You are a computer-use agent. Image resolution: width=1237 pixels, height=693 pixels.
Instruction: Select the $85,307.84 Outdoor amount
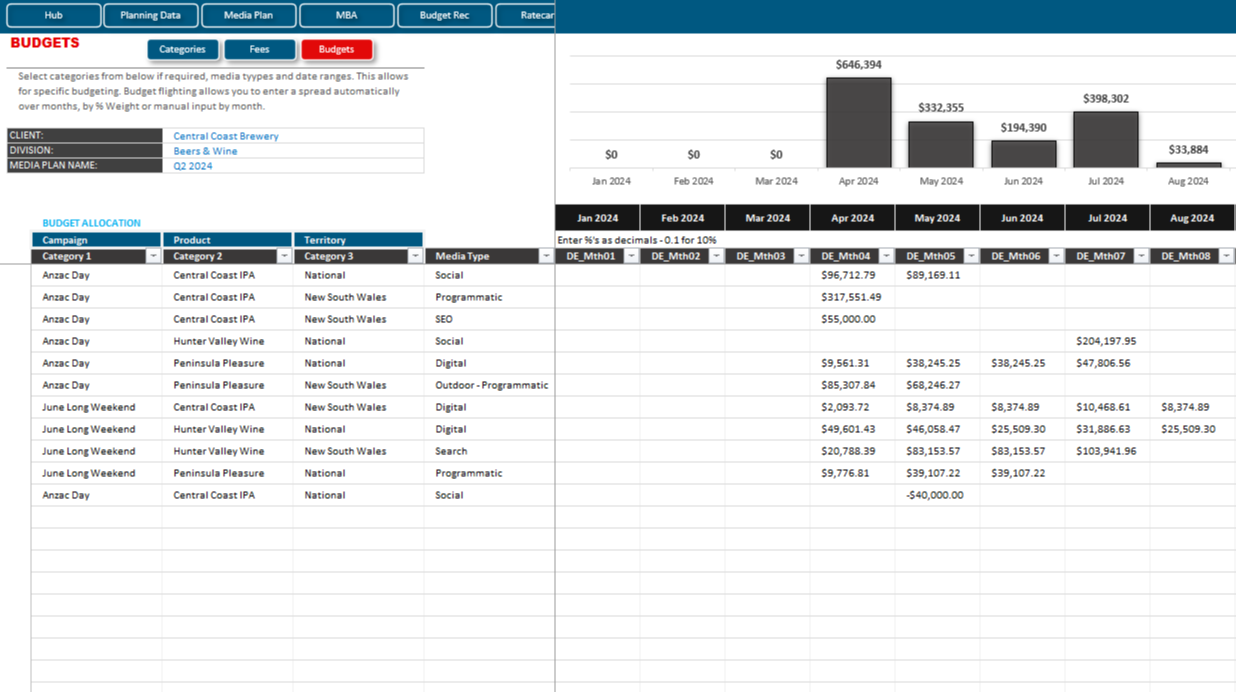852,385
